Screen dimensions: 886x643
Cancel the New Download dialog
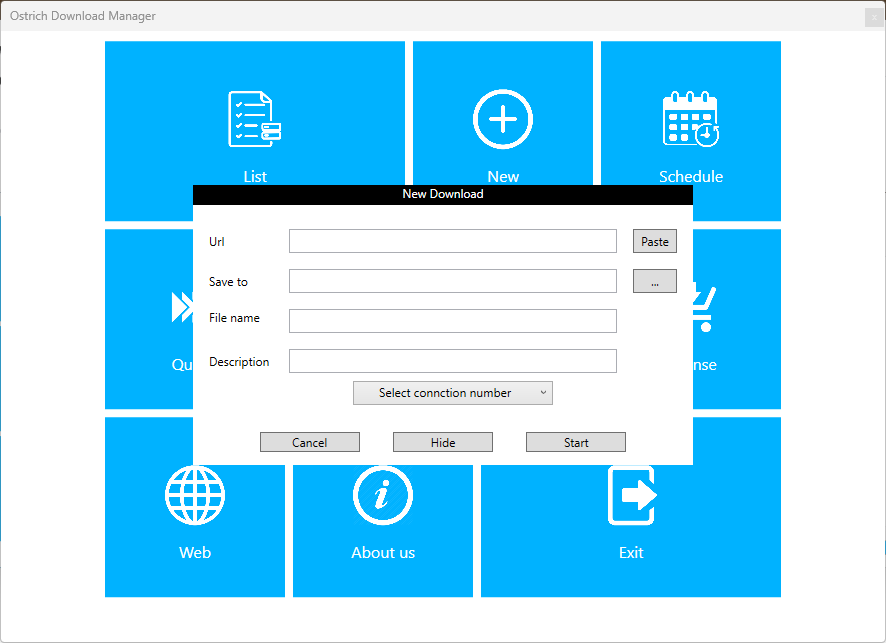(309, 441)
